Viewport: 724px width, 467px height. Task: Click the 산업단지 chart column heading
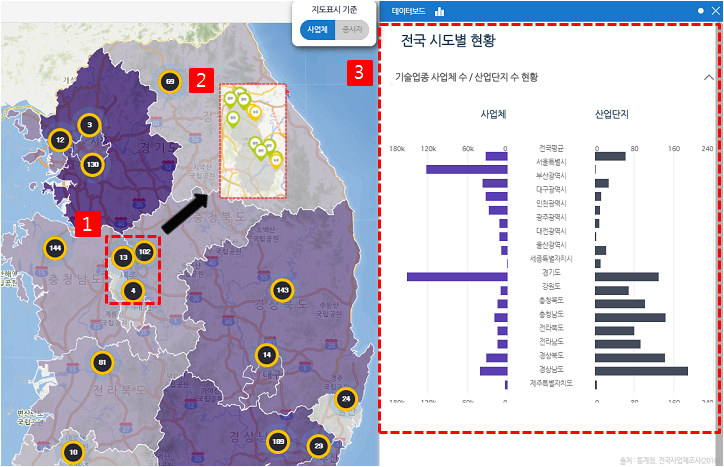(612, 114)
